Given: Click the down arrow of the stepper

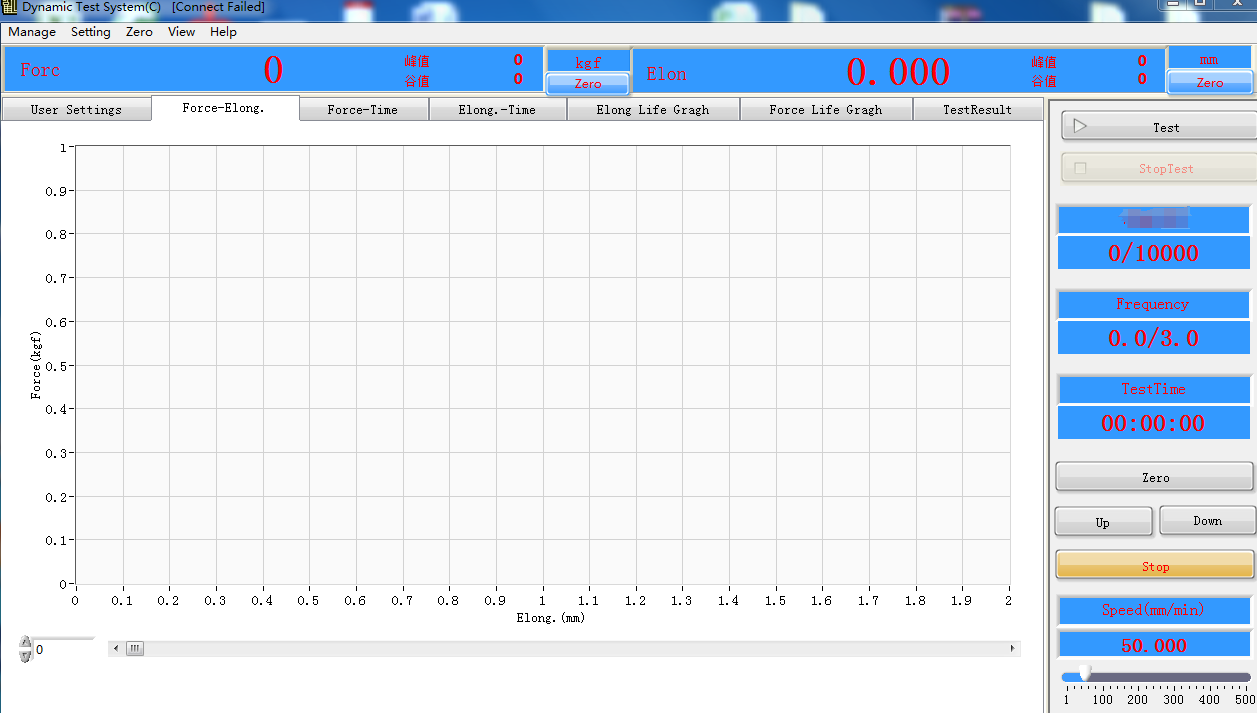Looking at the screenshot, I should (26, 656).
